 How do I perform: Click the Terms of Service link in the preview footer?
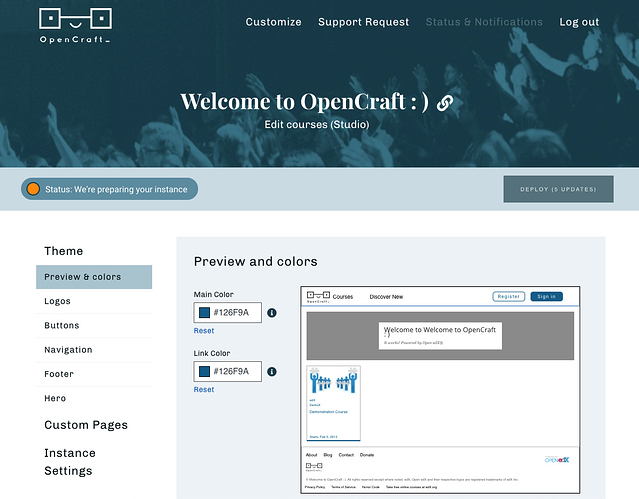pos(343,487)
